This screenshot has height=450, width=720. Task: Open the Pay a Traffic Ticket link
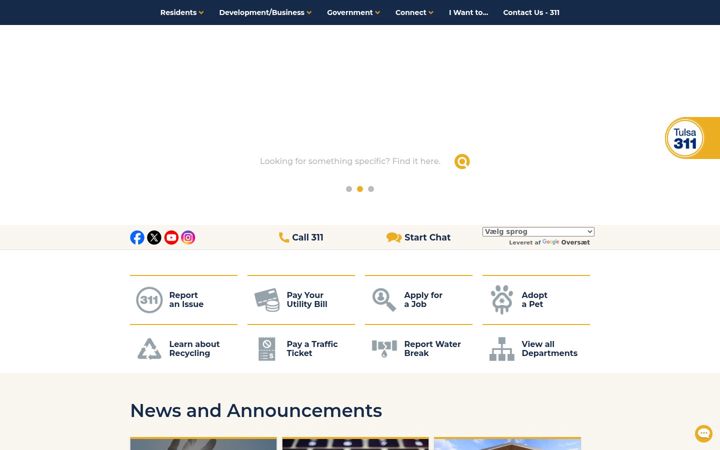click(312, 349)
